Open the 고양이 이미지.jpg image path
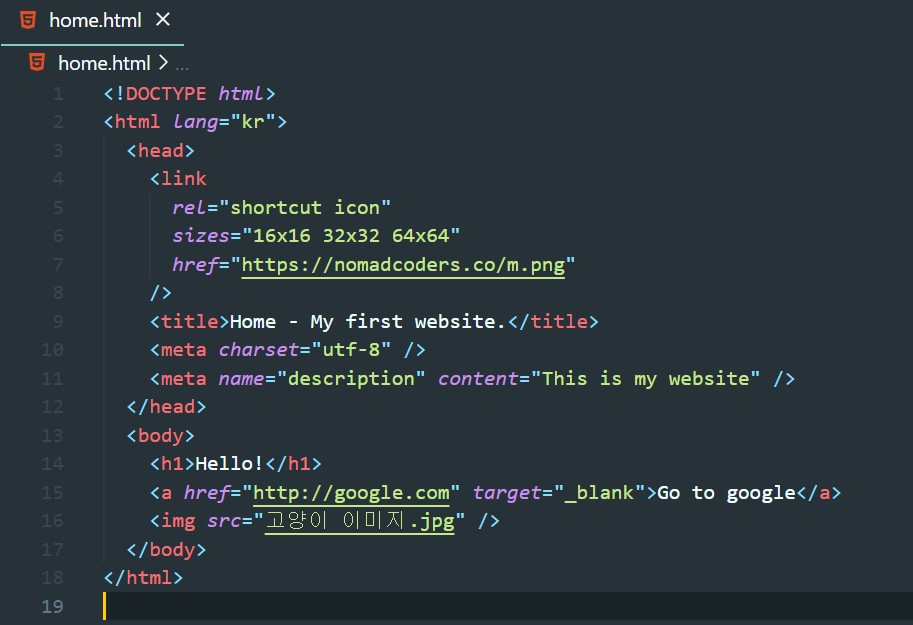 point(359,521)
